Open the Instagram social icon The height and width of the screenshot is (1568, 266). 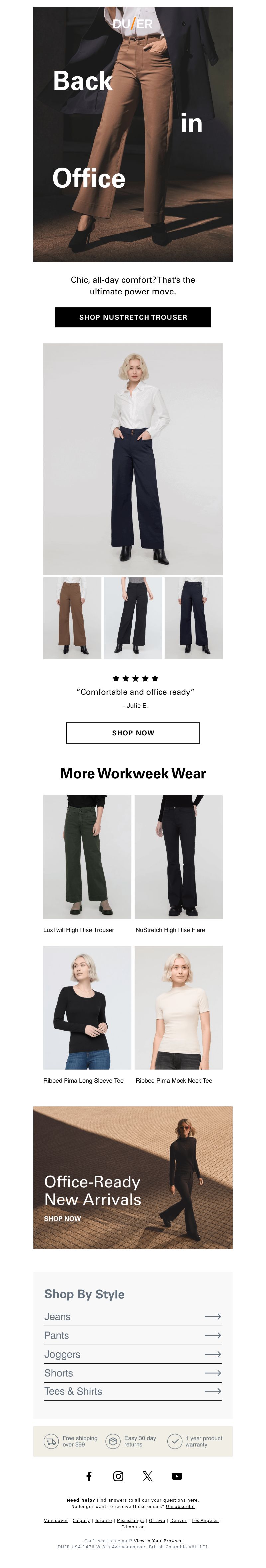[x=118, y=1476]
